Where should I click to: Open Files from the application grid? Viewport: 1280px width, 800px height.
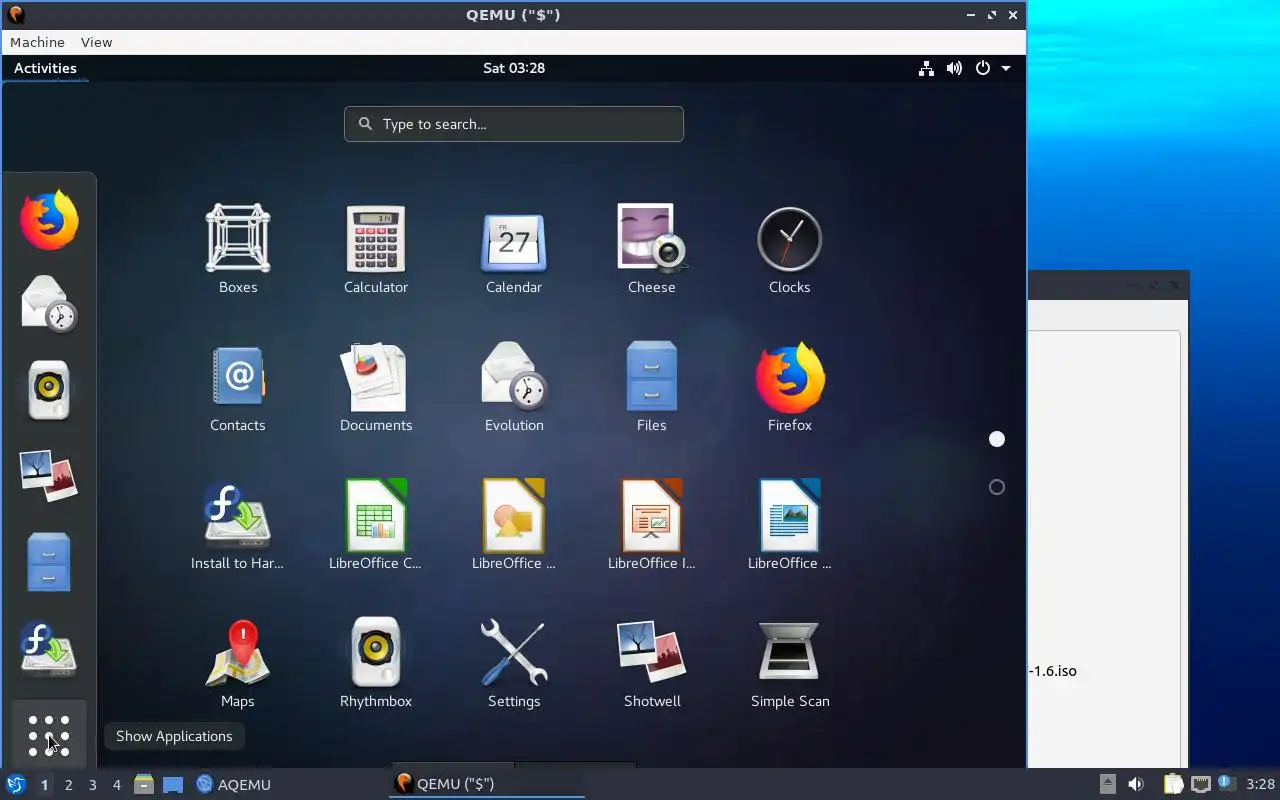tap(652, 387)
